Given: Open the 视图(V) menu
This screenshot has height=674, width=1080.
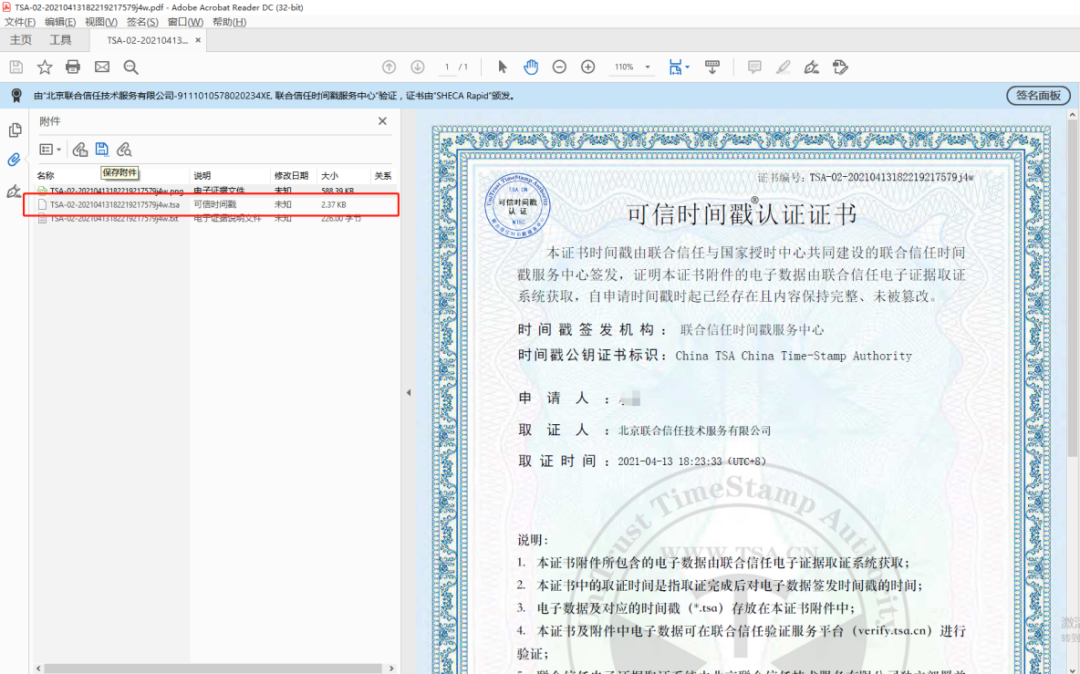Looking at the screenshot, I should (x=101, y=22).
